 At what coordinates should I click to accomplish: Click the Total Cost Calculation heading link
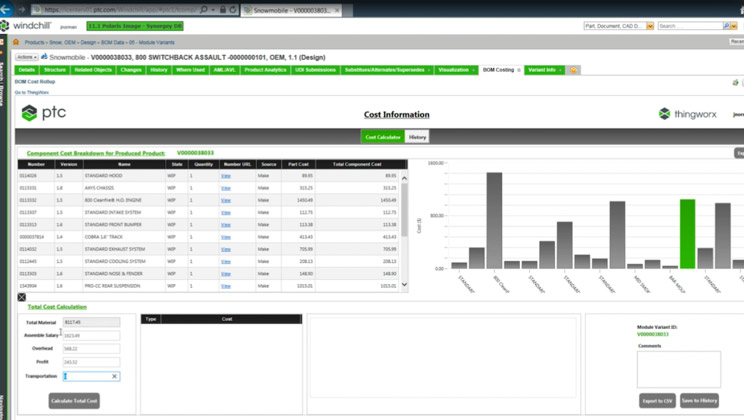pos(57,307)
